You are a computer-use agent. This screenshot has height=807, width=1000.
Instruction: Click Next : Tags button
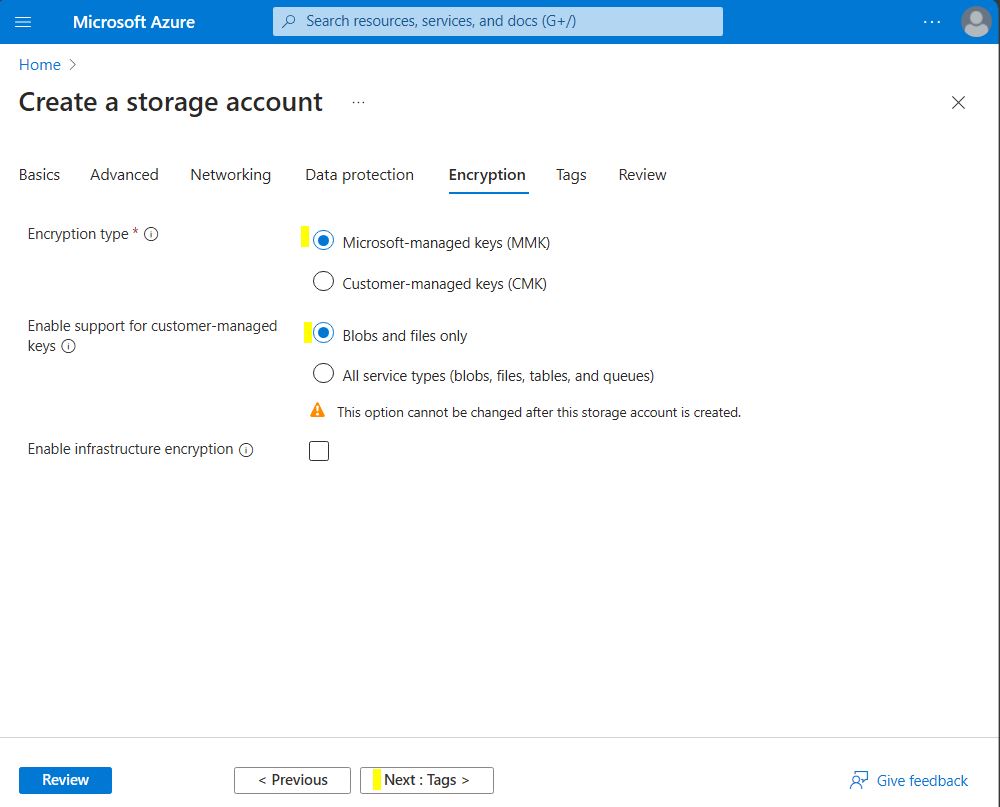click(x=427, y=780)
